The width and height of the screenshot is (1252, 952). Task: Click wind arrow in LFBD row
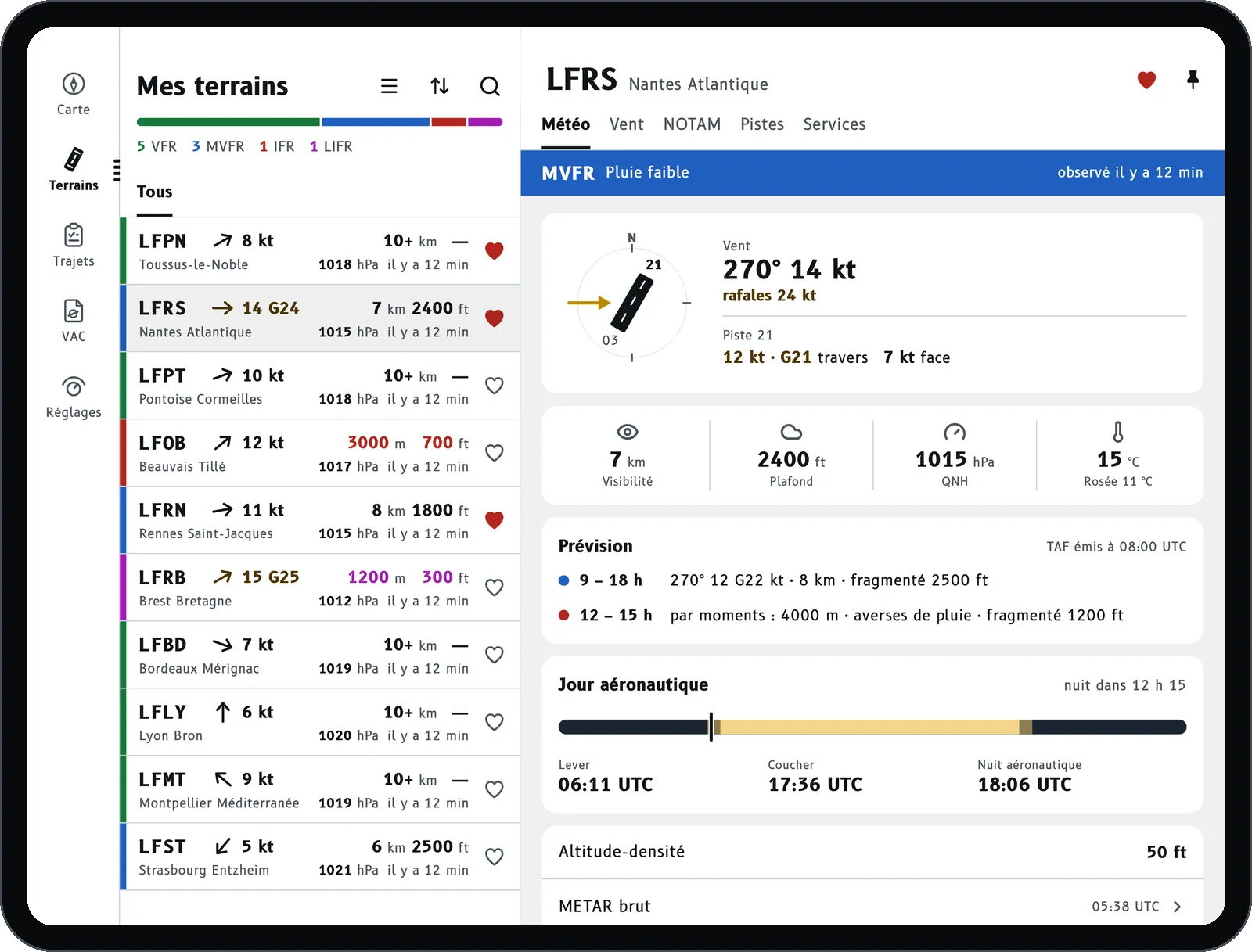(223, 645)
